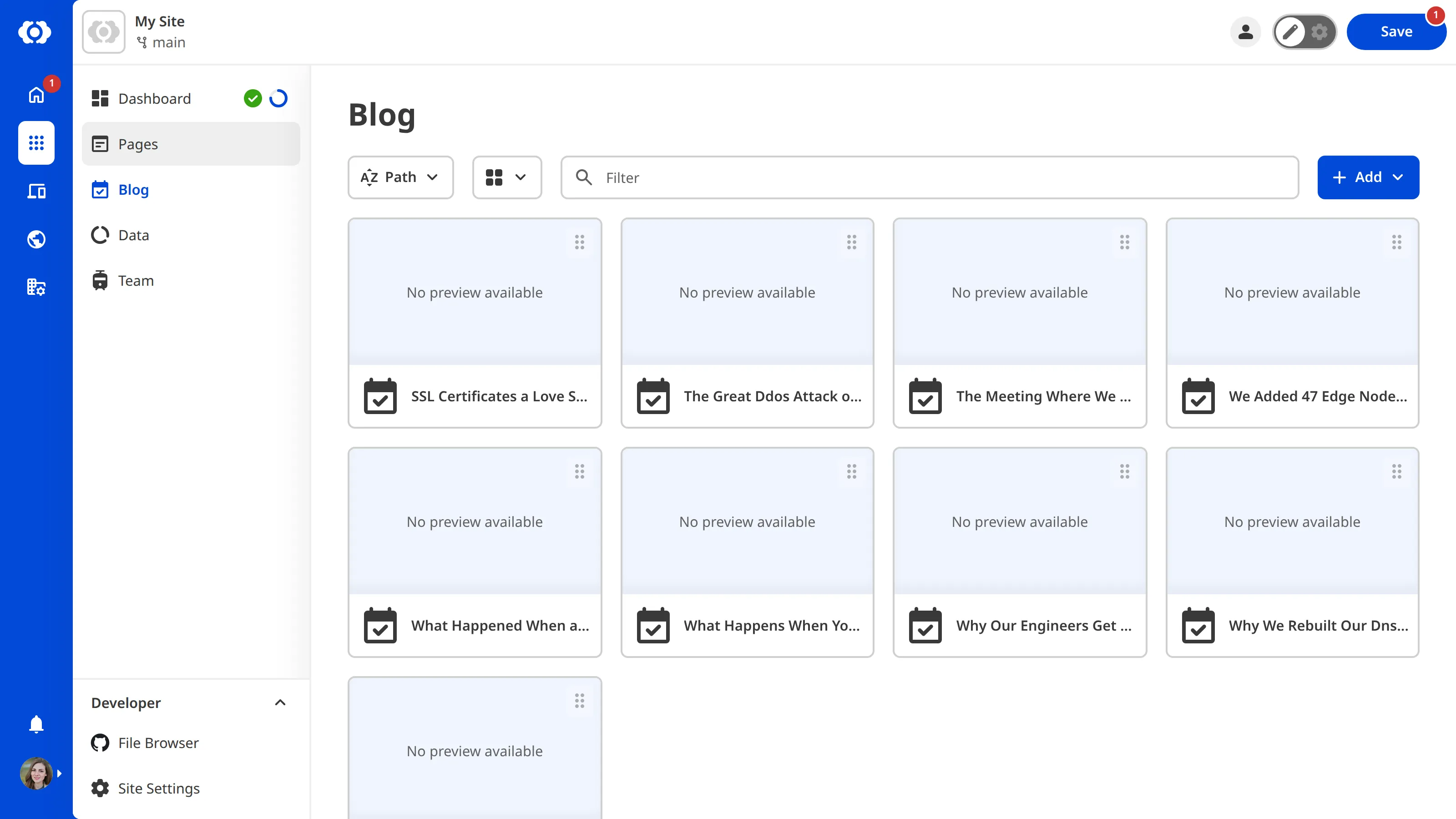The height and width of the screenshot is (819, 1456).
Task: Click the Save button
Action: (x=1396, y=32)
